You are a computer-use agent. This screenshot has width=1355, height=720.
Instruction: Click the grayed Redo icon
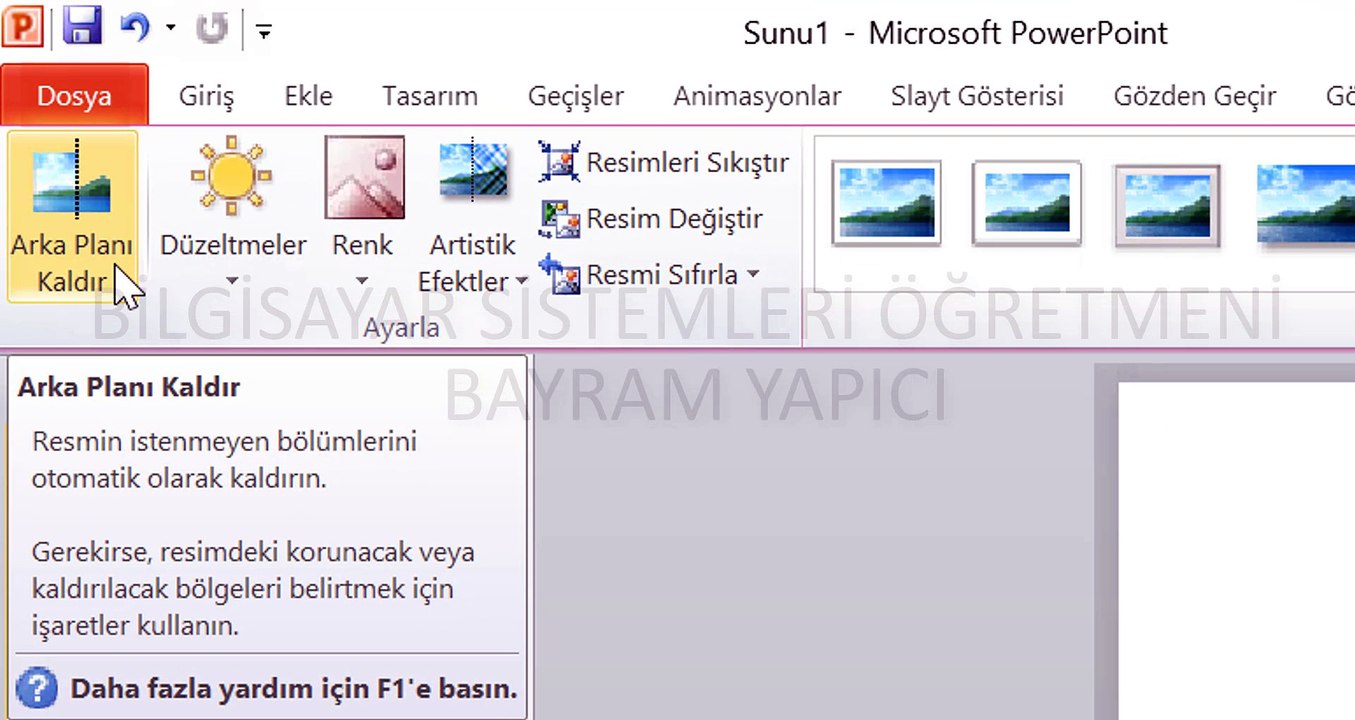(212, 28)
